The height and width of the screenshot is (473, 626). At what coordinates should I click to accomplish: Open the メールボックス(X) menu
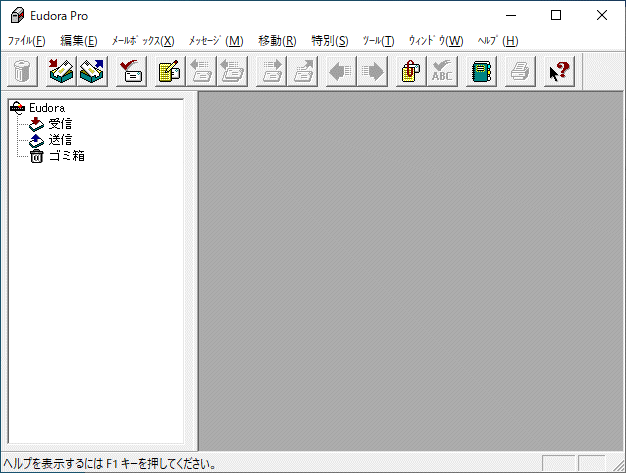coord(143,41)
